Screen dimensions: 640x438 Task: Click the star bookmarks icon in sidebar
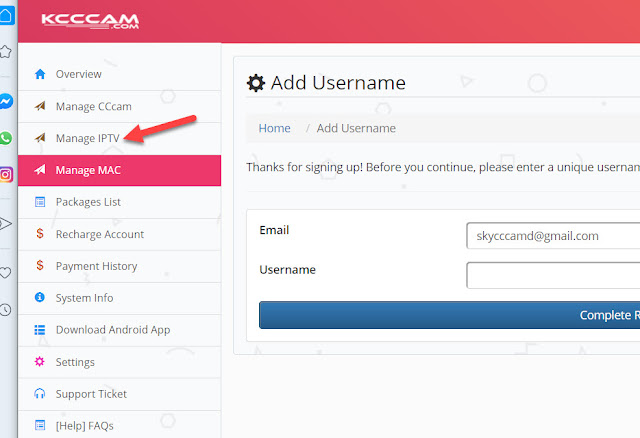[x=6, y=51]
